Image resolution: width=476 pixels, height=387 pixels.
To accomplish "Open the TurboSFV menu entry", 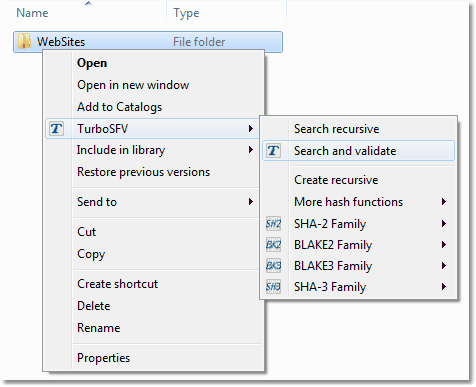I will (152, 129).
